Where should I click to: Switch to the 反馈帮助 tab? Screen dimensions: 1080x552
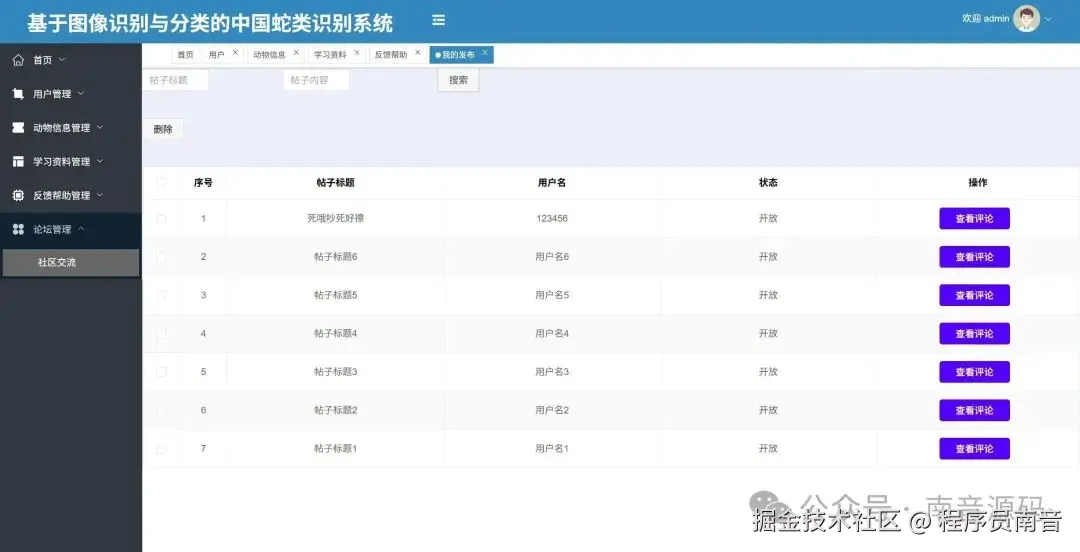[391, 54]
